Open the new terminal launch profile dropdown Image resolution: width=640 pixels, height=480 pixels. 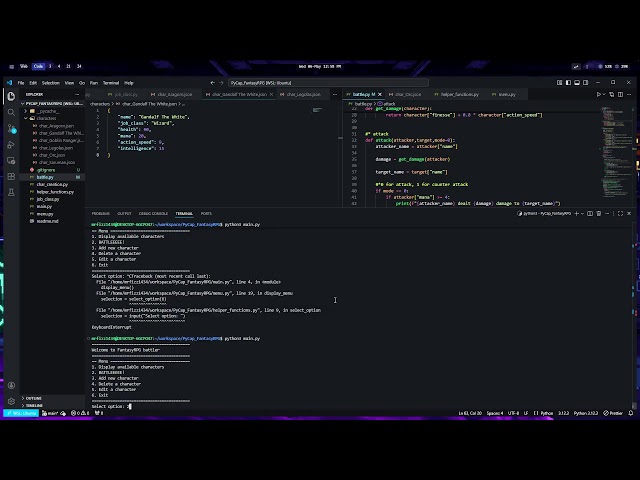pos(582,213)
